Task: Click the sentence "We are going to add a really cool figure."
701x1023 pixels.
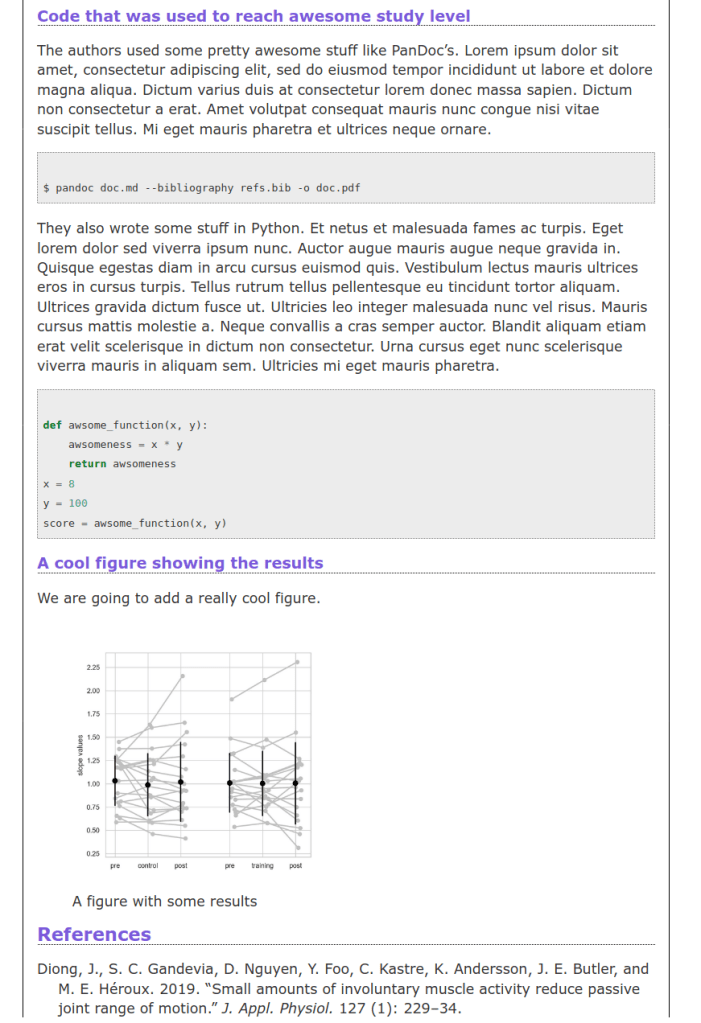Action: tap(179, 598)
